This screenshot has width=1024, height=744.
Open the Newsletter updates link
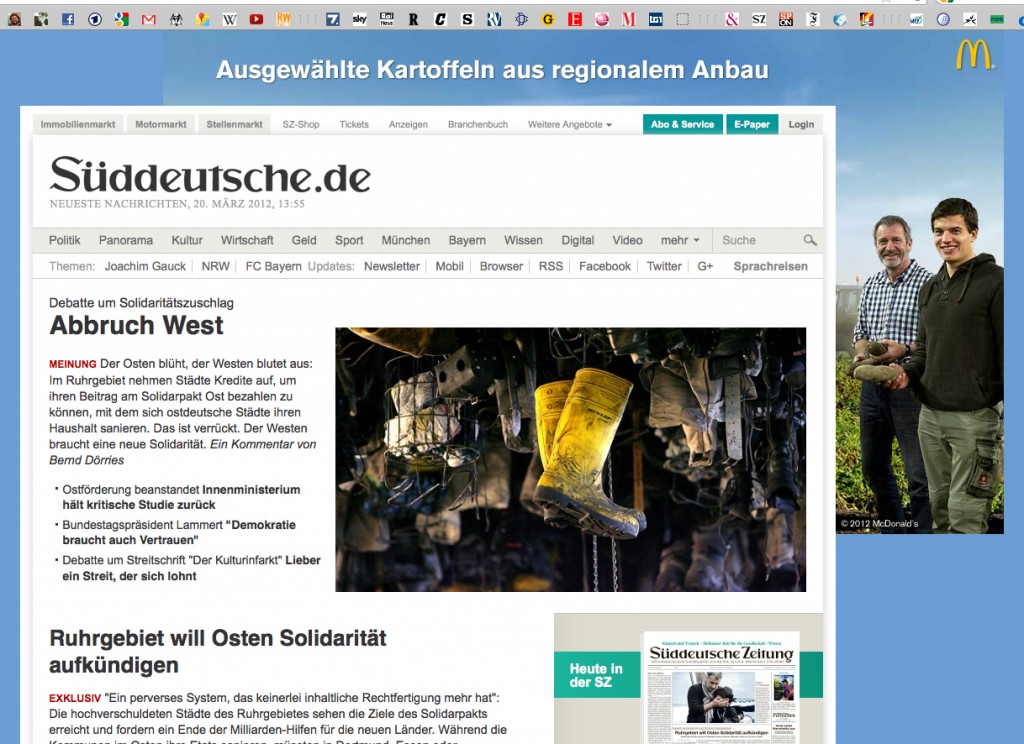tap(392, 267)
